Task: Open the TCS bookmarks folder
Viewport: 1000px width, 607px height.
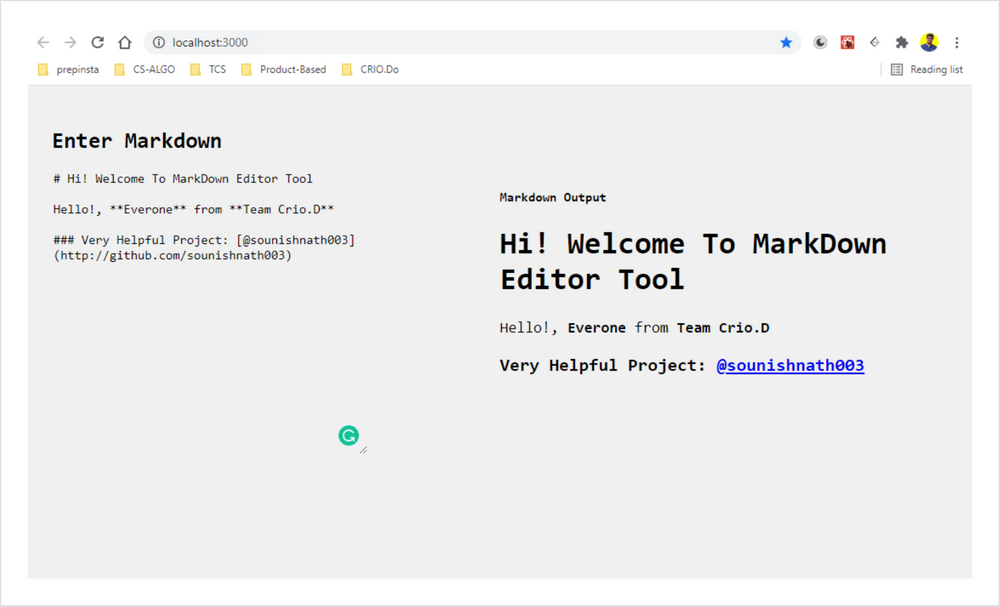Action: 213,69
